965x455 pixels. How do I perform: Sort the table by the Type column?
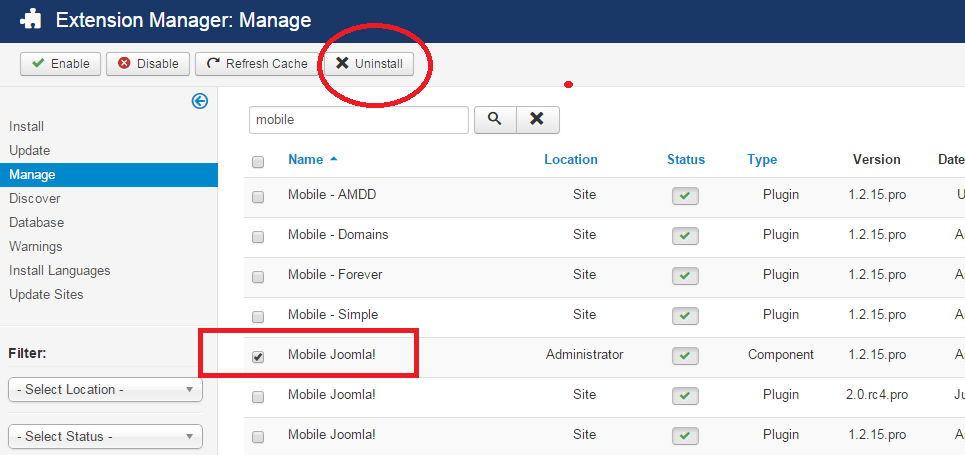[762, 159]
